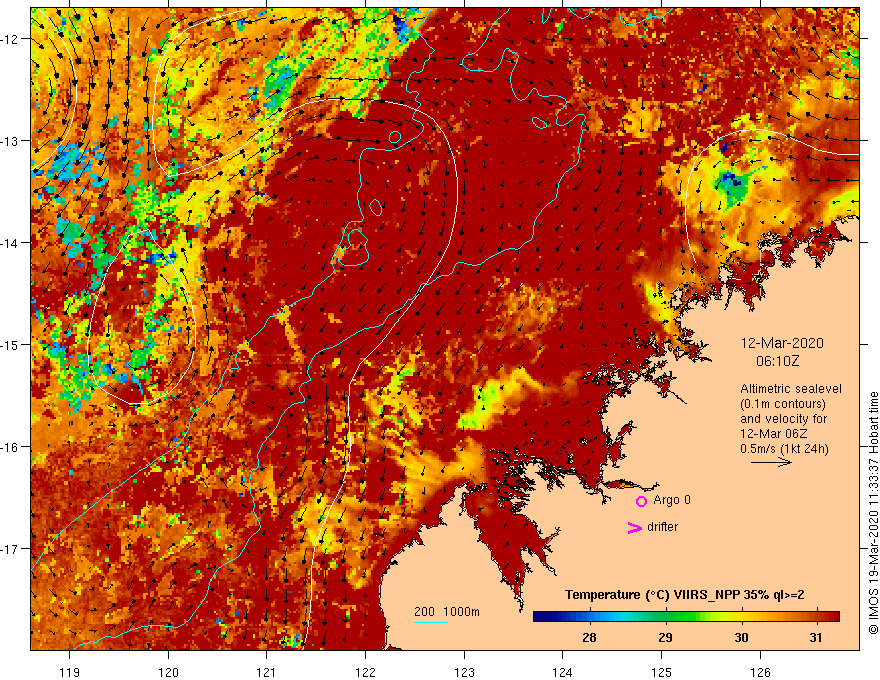
Task: Click the '122' longitude axis label
Action: coord(365,672)
